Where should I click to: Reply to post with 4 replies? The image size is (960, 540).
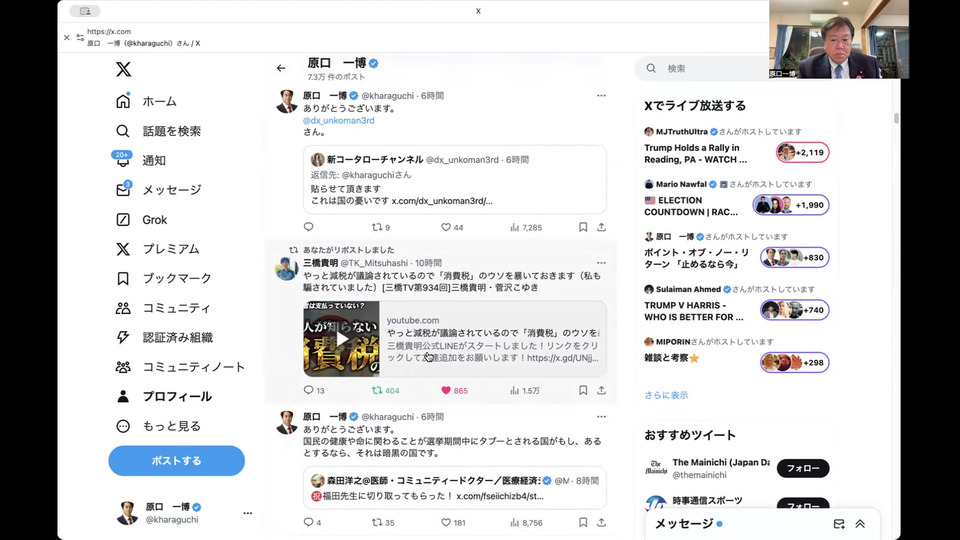tap(312, 522)
